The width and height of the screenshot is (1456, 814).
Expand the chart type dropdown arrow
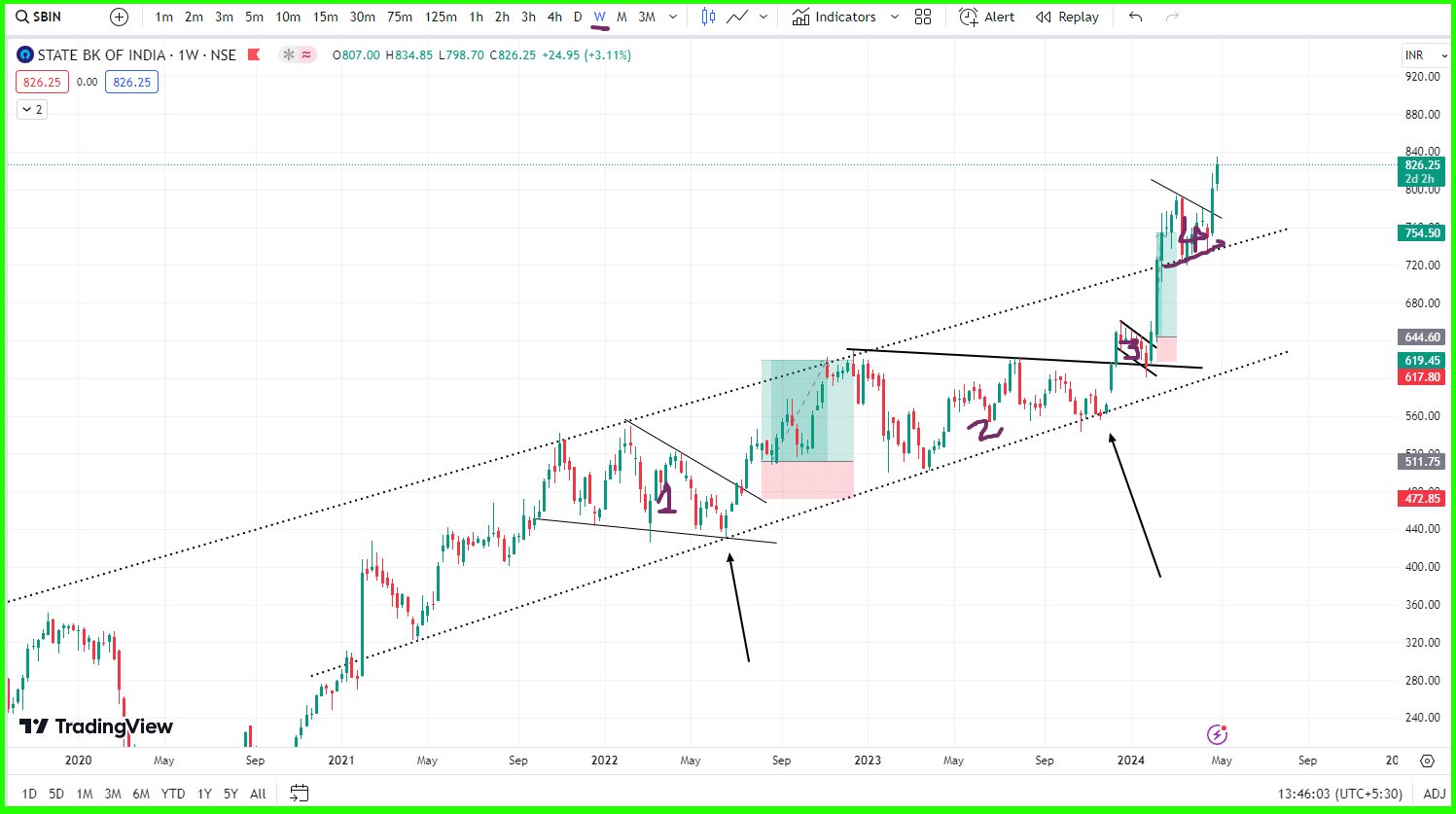click(764, 17)
